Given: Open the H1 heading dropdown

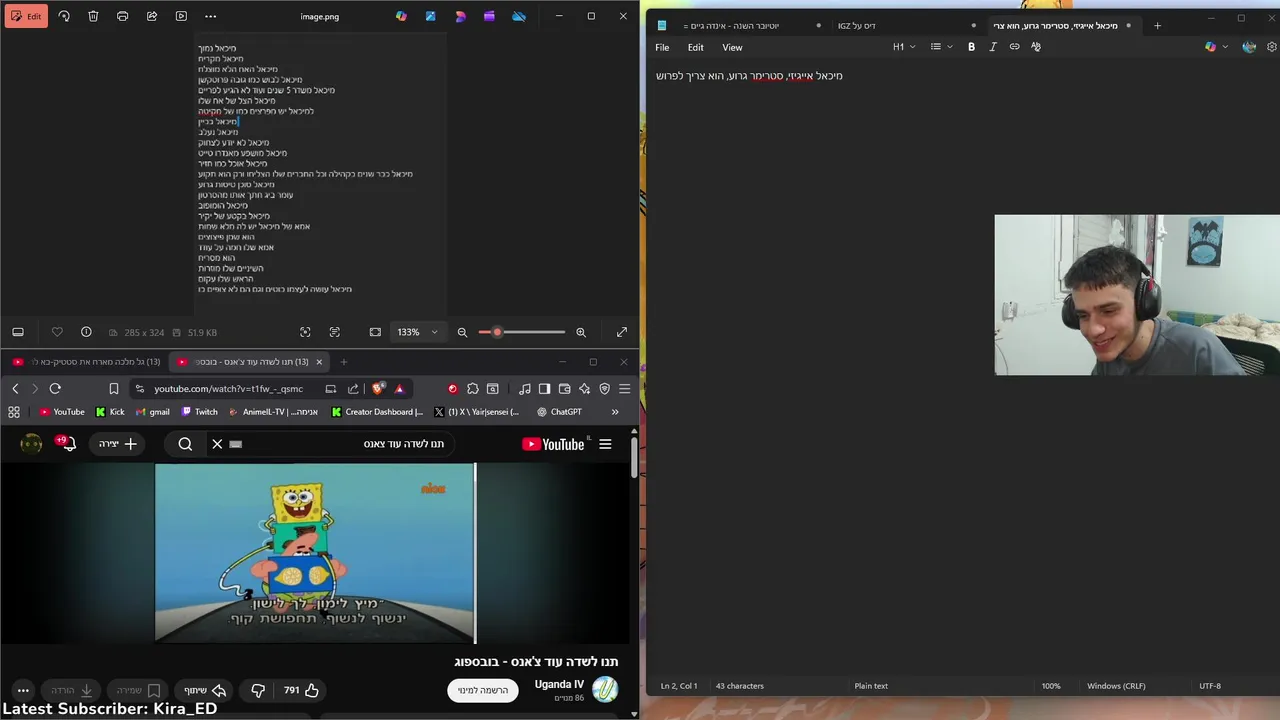Looking at the screenshot, I should pos(903,47).
